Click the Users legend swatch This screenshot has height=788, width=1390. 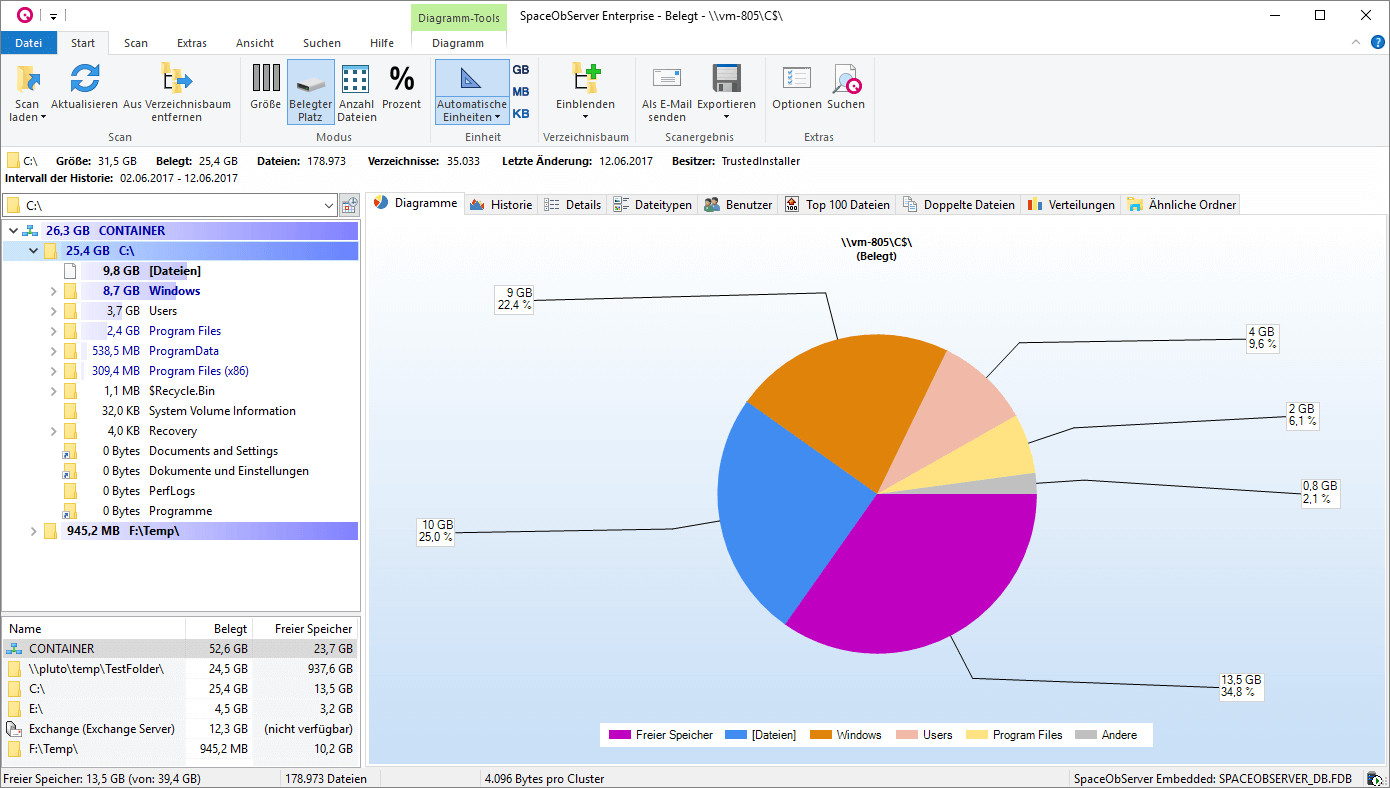[907, 735]
